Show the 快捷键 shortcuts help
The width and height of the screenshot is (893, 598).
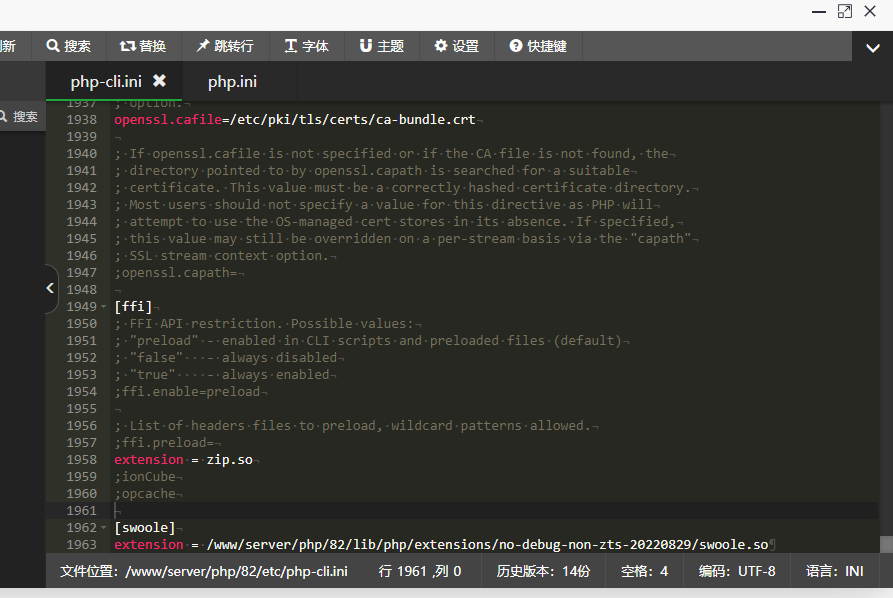point(538,46)
